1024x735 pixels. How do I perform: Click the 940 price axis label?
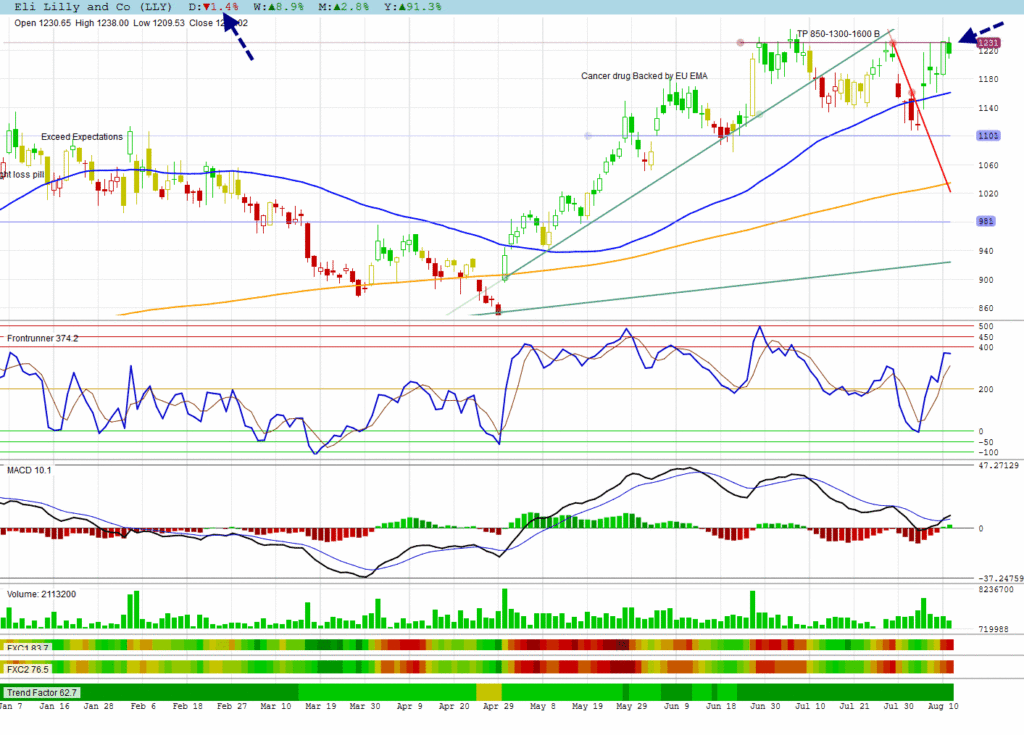pos(985,251)
